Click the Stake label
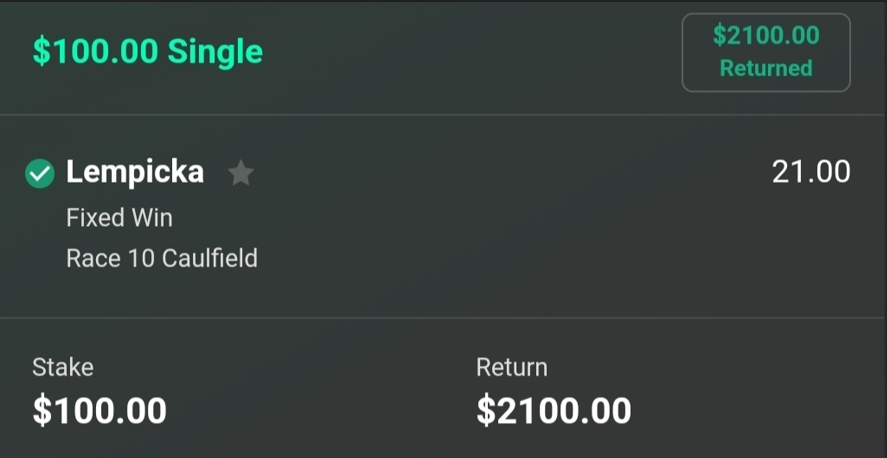The width and height of the screenshot is (887, 458). 63,367
